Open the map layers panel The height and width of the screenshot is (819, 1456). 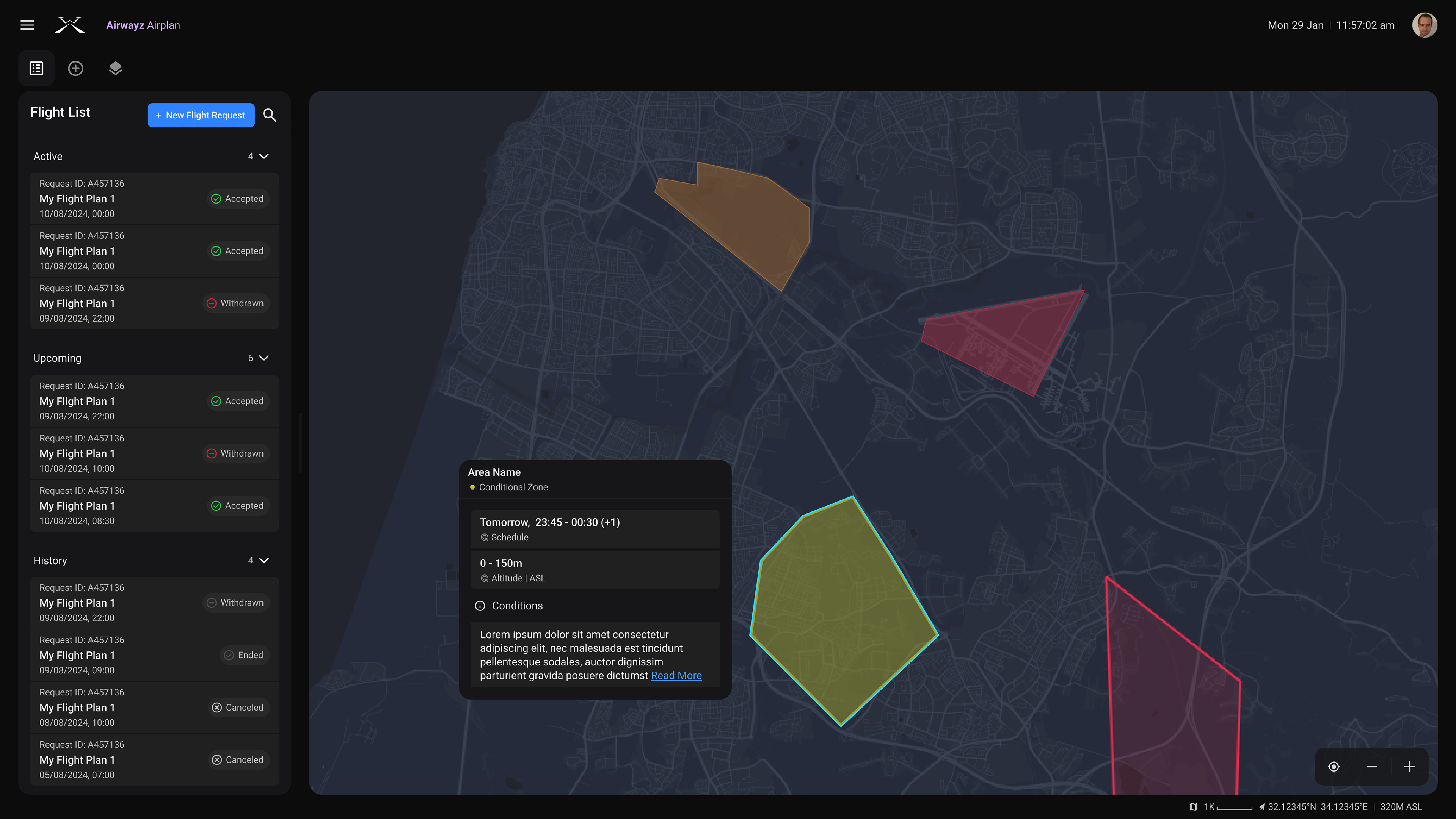click(115, 68)
